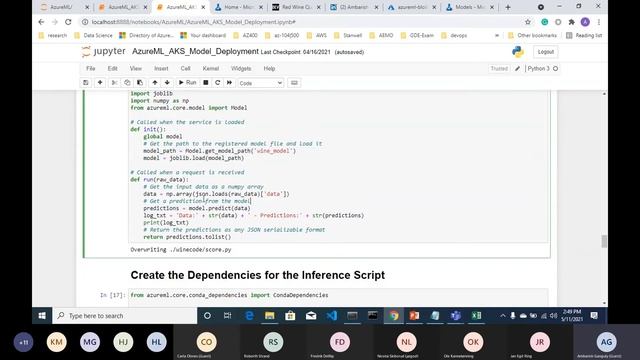Open the Directory of Azure bookmark
The width and height of the screenshot is (640, 360).
tap(147, 36)
